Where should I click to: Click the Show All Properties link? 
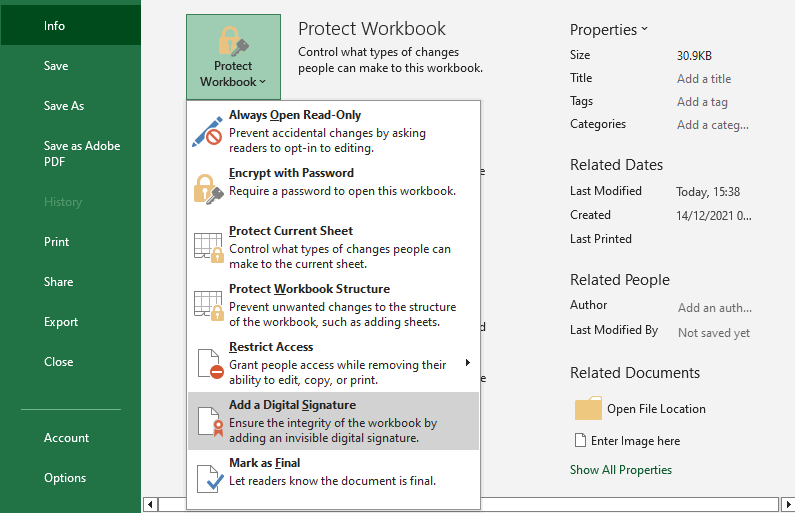click(621, 470)
